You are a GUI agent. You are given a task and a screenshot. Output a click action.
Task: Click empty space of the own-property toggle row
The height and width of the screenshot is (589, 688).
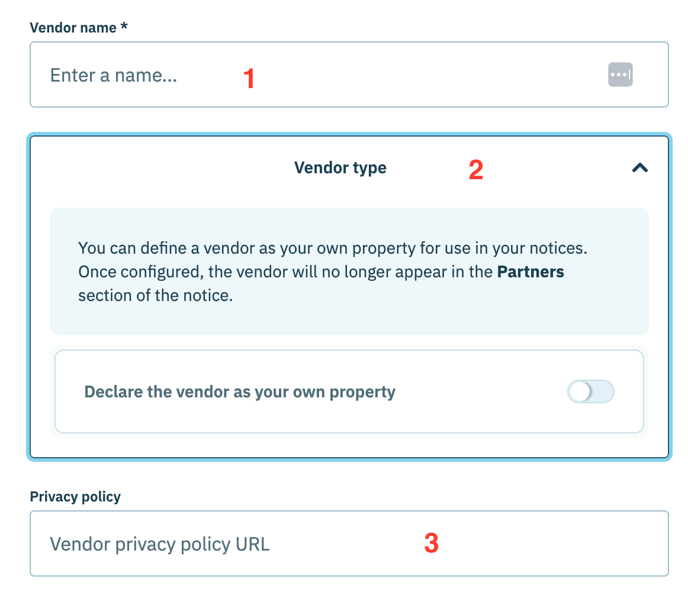tap(478, 391)
